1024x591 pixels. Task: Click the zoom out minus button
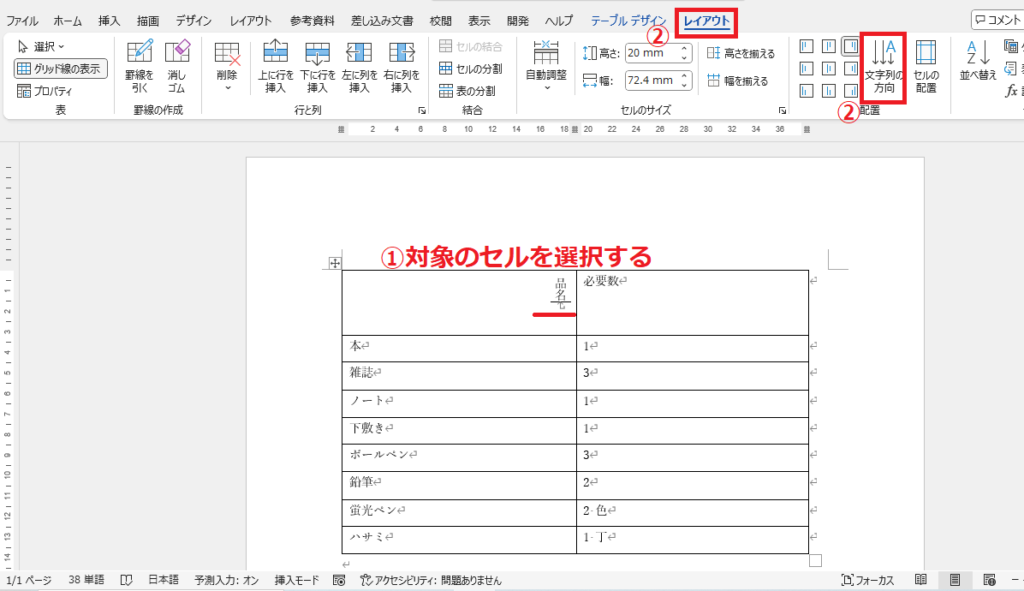coord(1015,580)
